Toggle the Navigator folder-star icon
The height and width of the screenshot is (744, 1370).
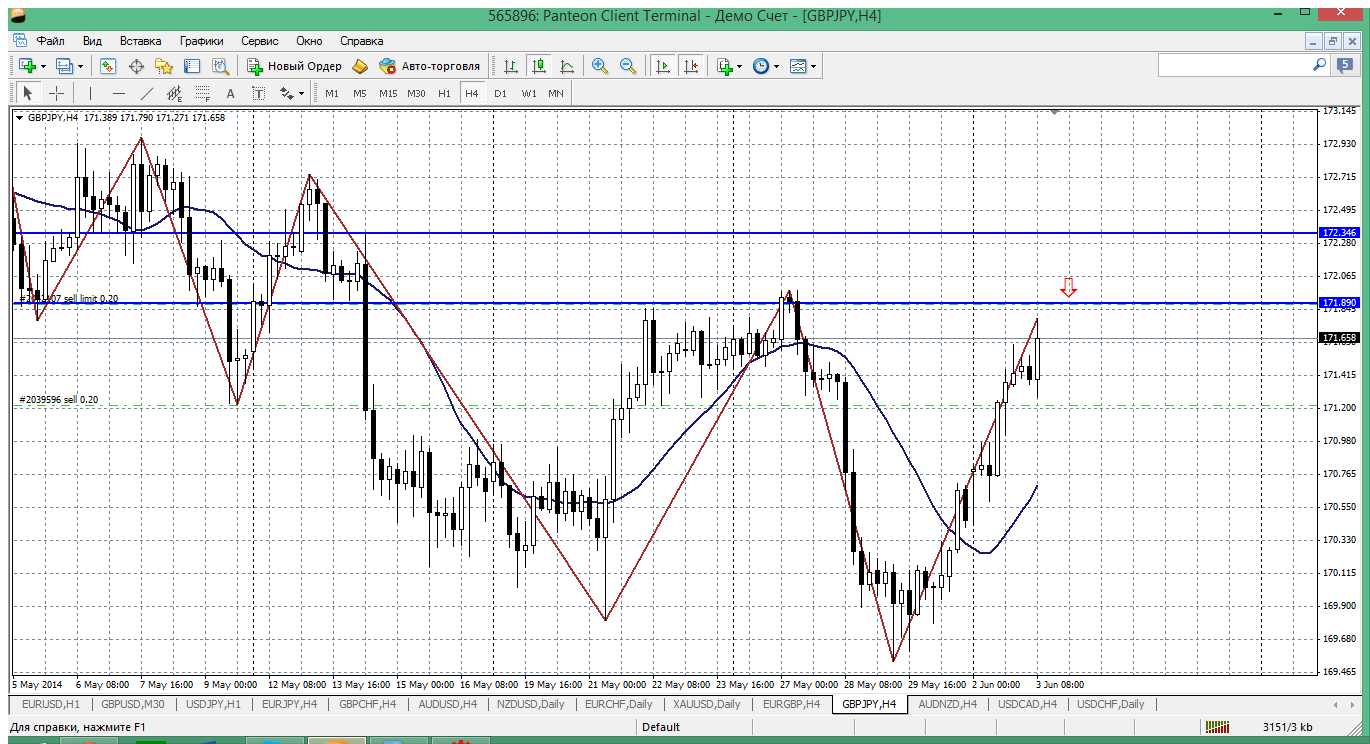(x=164, y=66)
